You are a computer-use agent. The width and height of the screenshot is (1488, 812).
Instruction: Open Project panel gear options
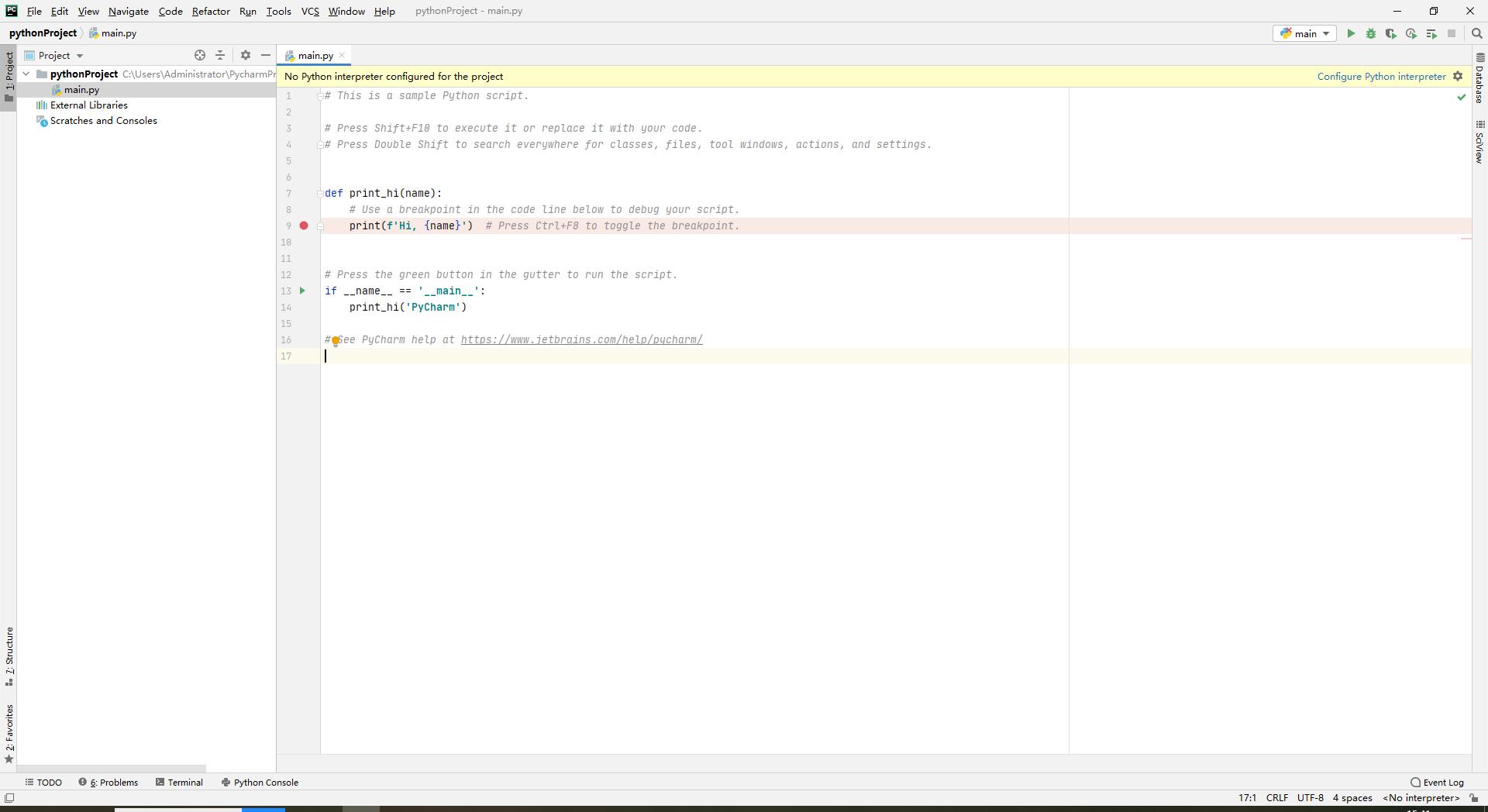pos(246,55)
